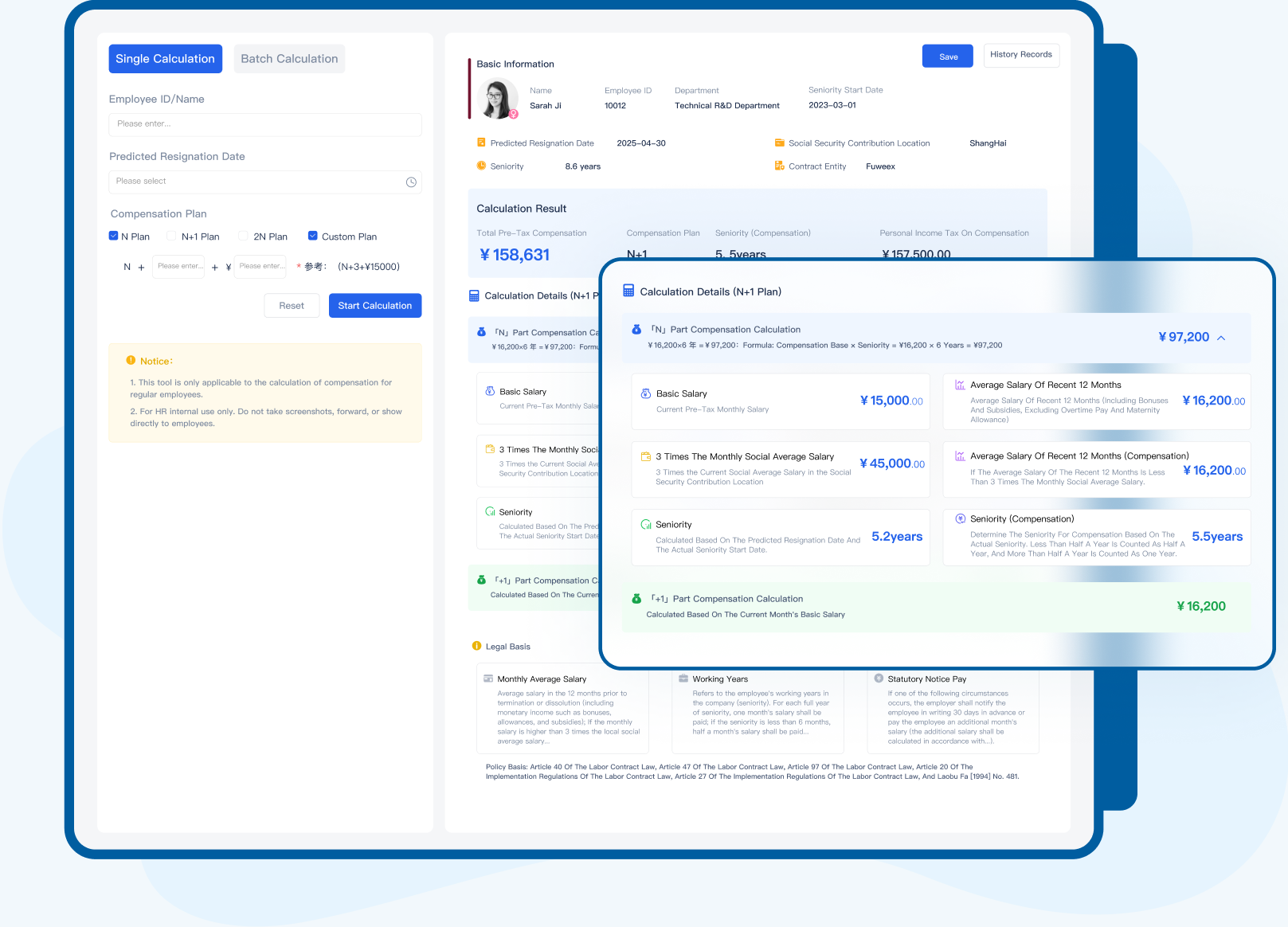Click the Employee ID/Name input field

tap(264, 124)
